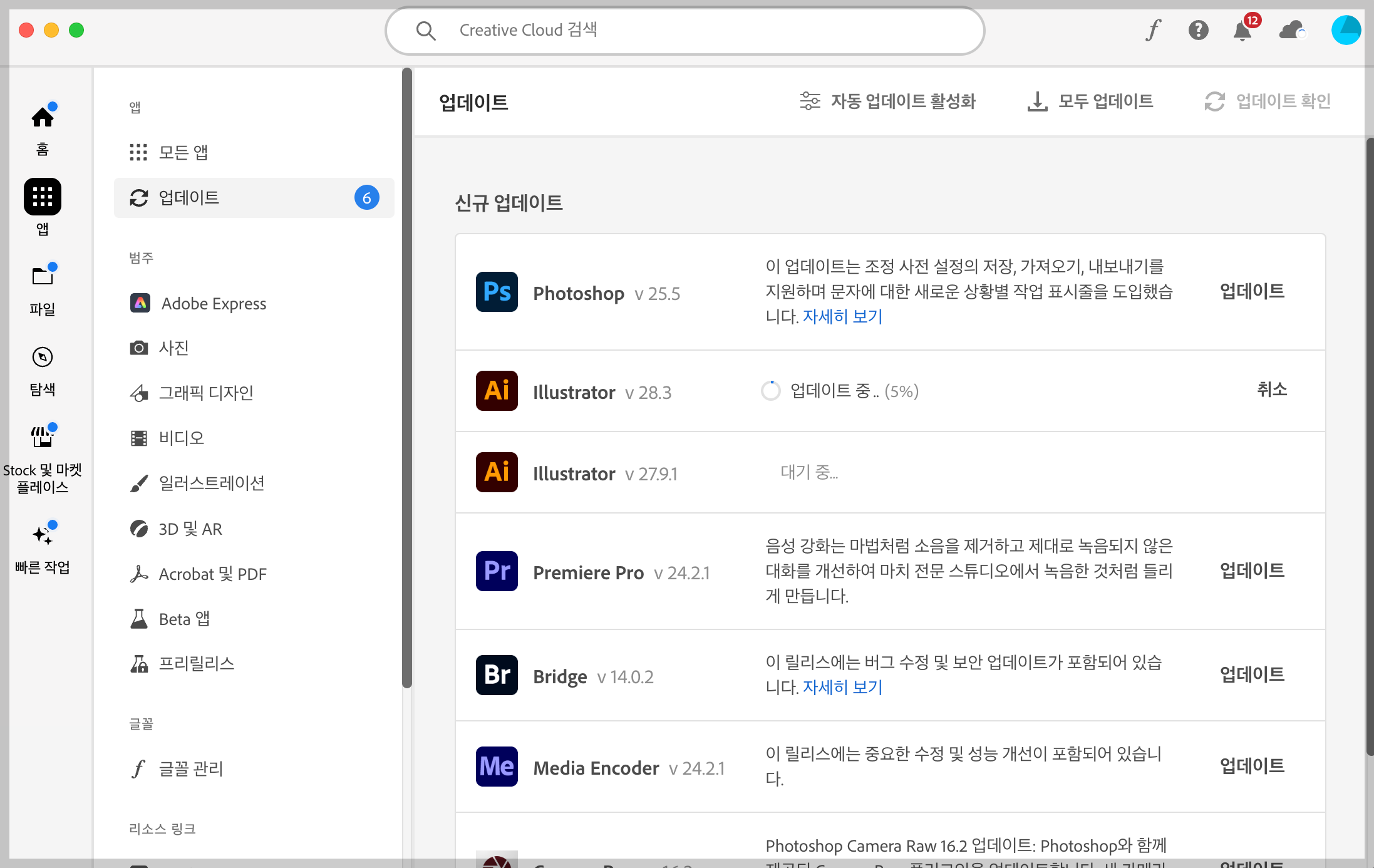Open the 그래픽 디자인 category
Screen dimensions: 1374x868
254,393
